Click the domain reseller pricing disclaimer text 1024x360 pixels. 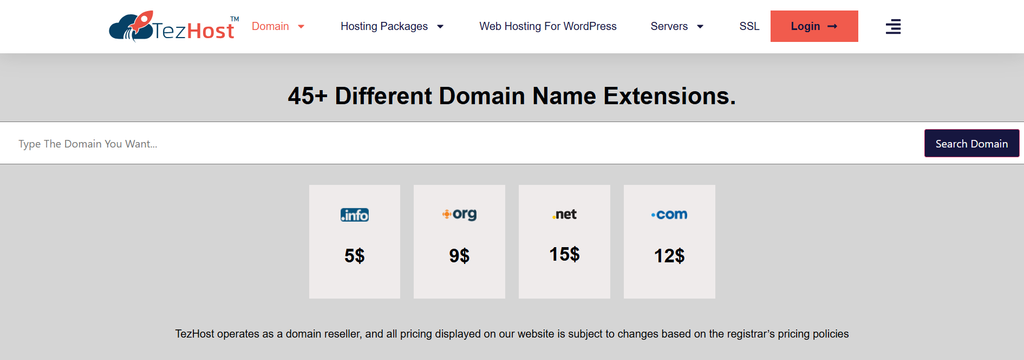512,334
